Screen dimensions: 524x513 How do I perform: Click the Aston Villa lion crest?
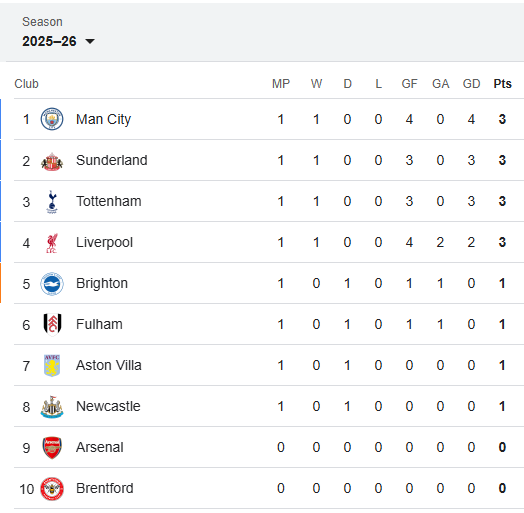click(52, 366)
